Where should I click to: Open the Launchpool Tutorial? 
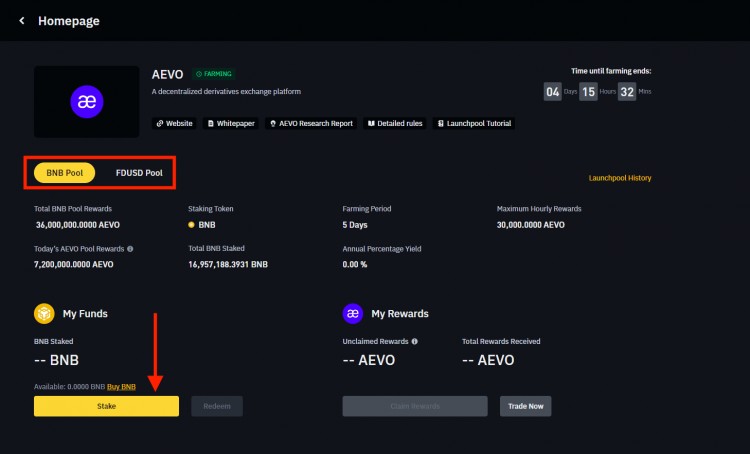[474, 123]
